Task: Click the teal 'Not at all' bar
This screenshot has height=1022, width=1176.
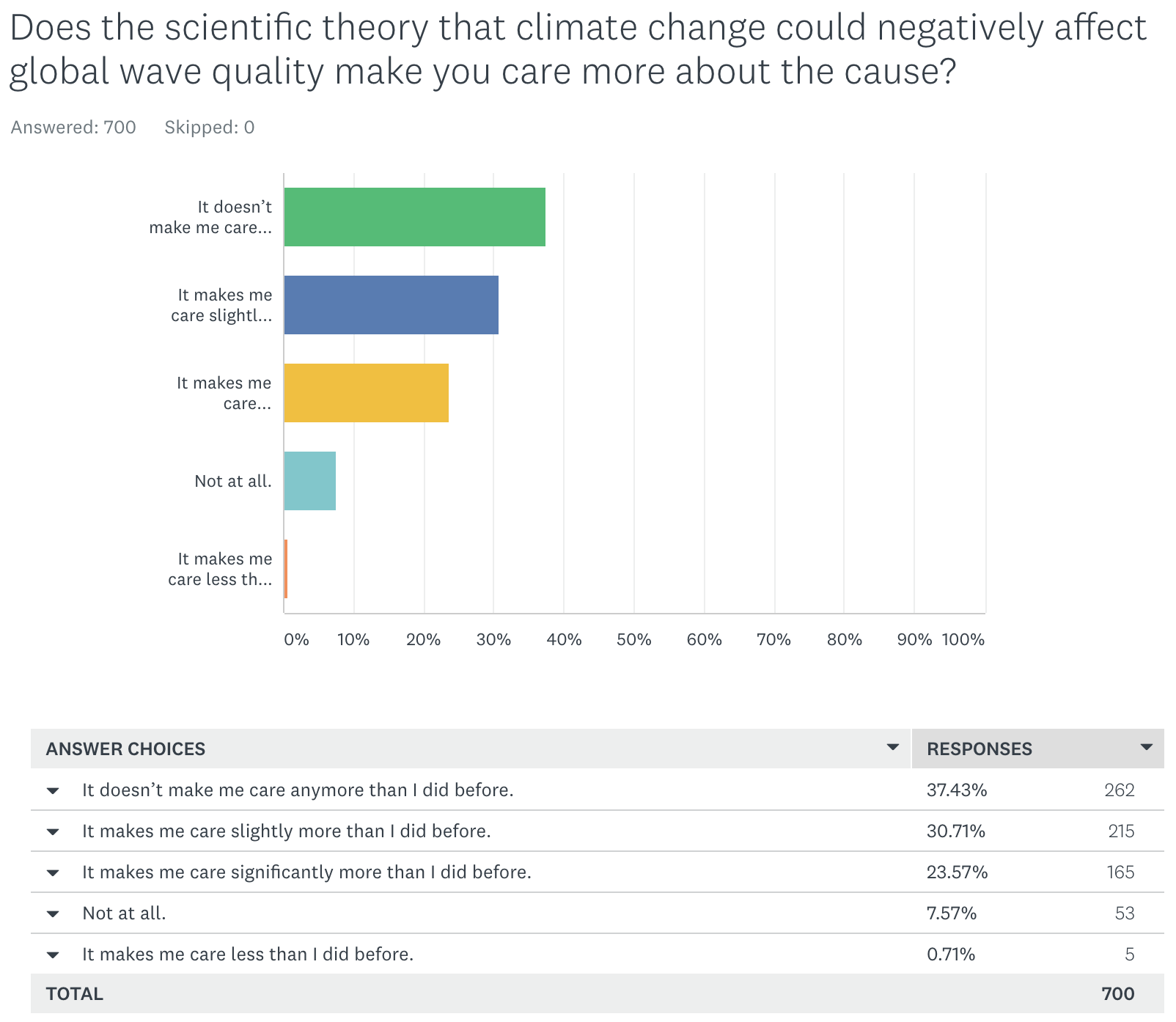Action: click(x=309, y=481)
